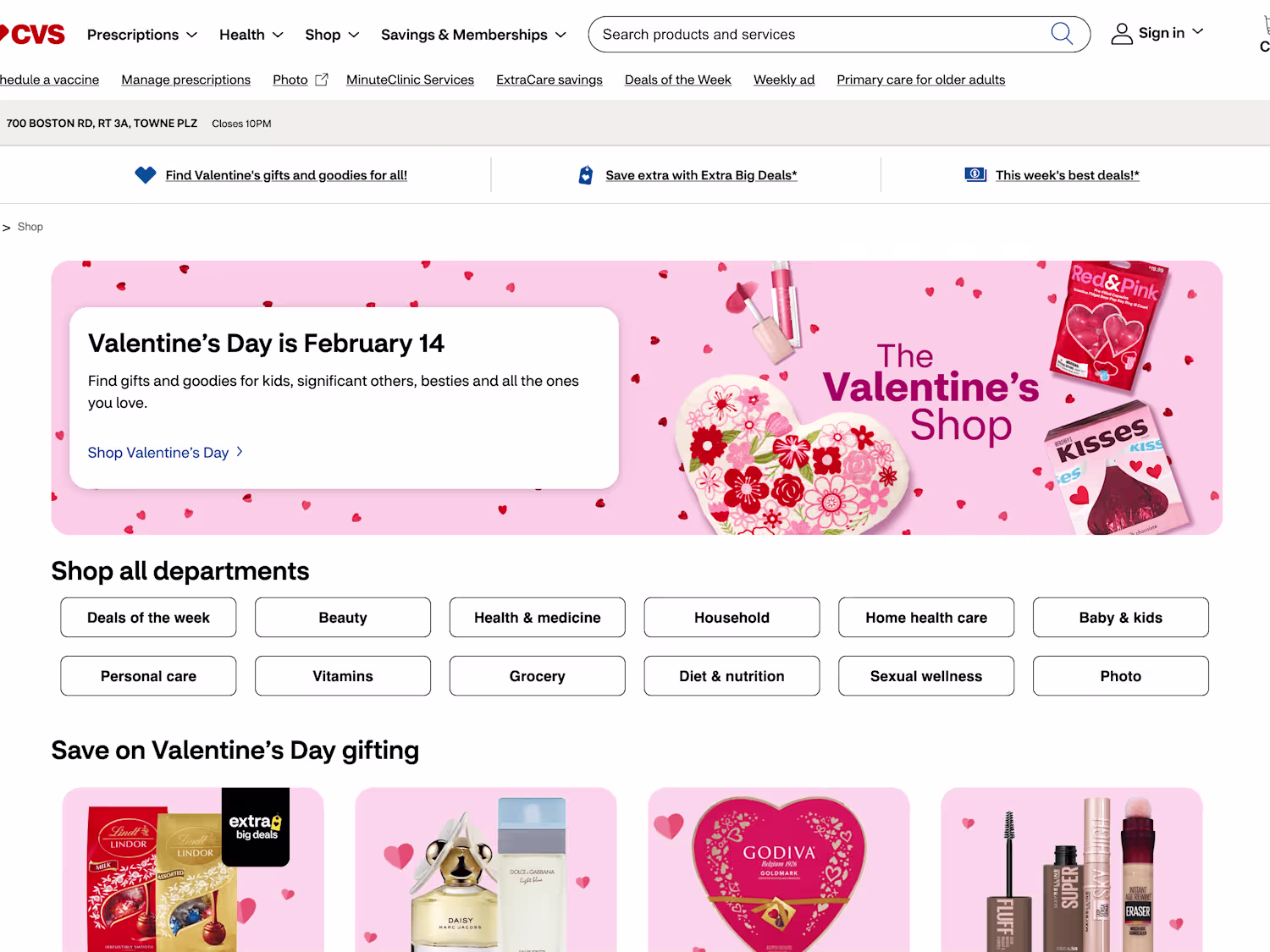Click the extra big deals badge
Viewport: 1270px width, 952px height.
coord(255,827)
